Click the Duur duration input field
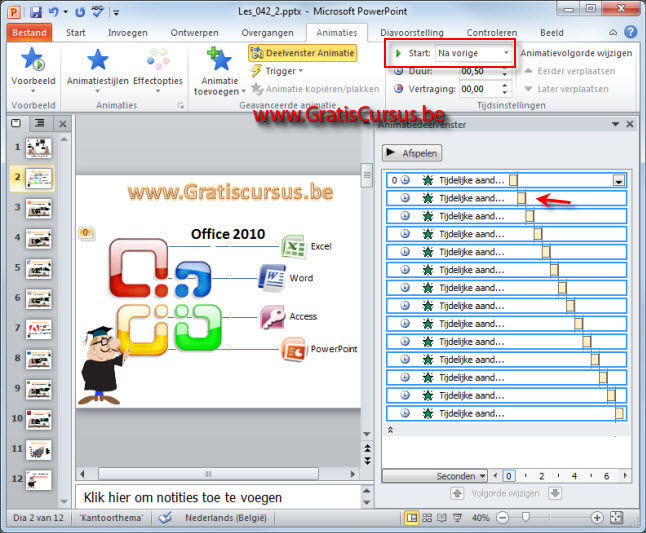646x533 pixels. [480, 71]
